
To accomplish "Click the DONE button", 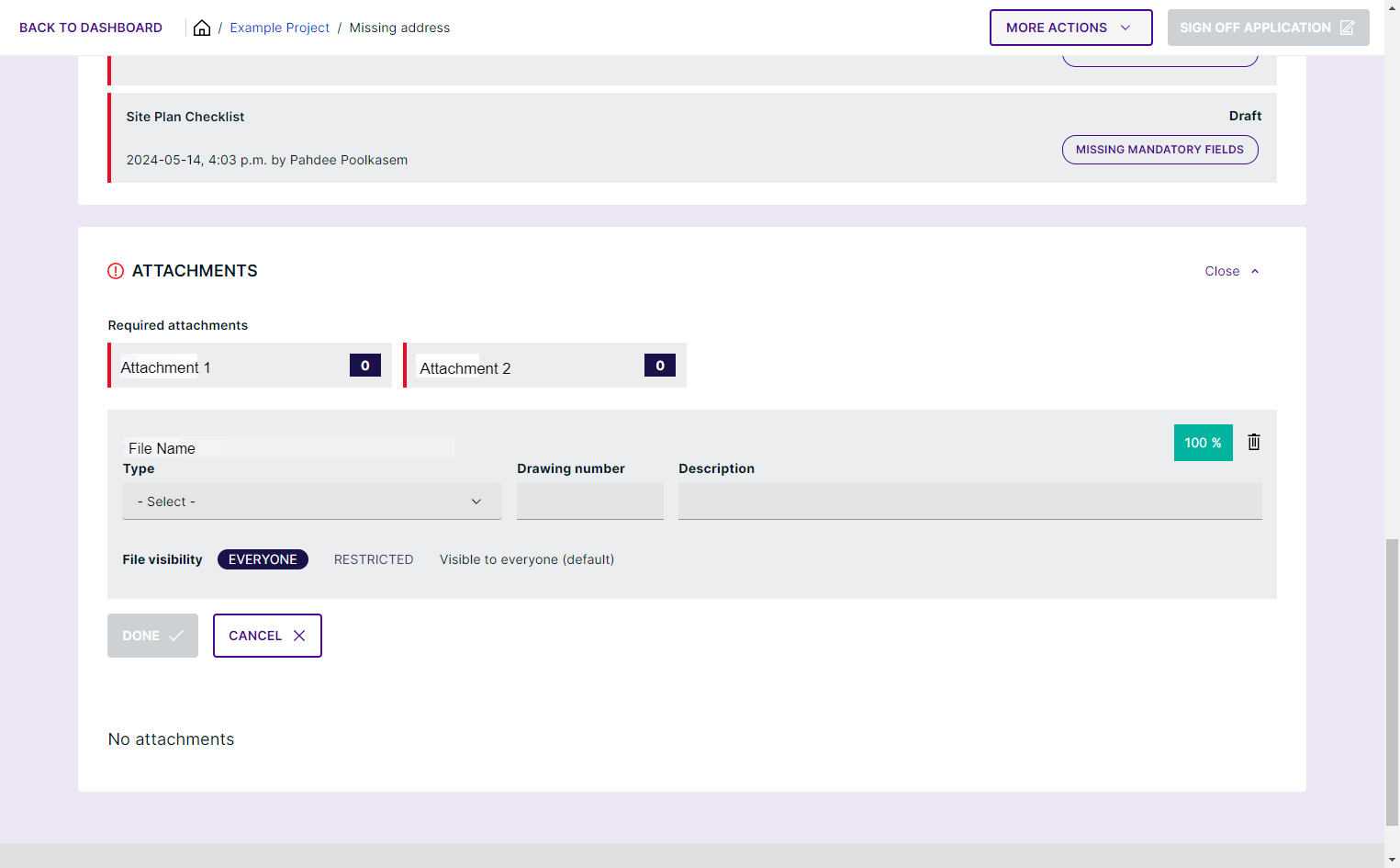I will click(x=152, y=636).
